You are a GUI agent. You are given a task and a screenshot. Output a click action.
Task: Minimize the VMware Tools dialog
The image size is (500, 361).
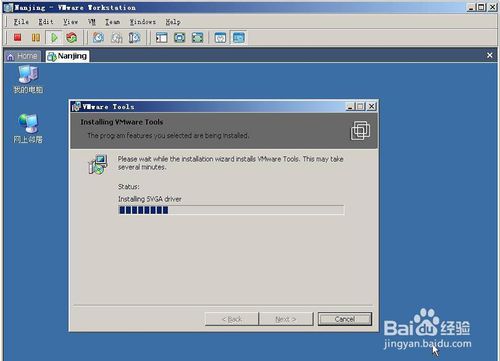(350, 107)
